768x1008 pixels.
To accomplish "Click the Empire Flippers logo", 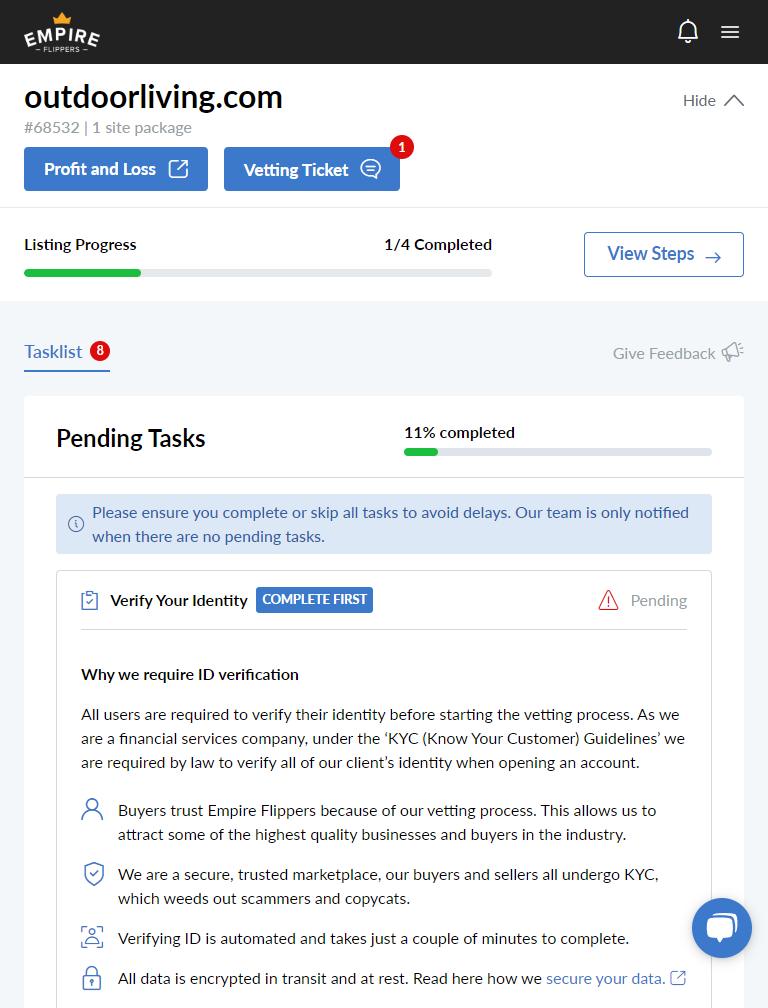I will pos(62,33).
